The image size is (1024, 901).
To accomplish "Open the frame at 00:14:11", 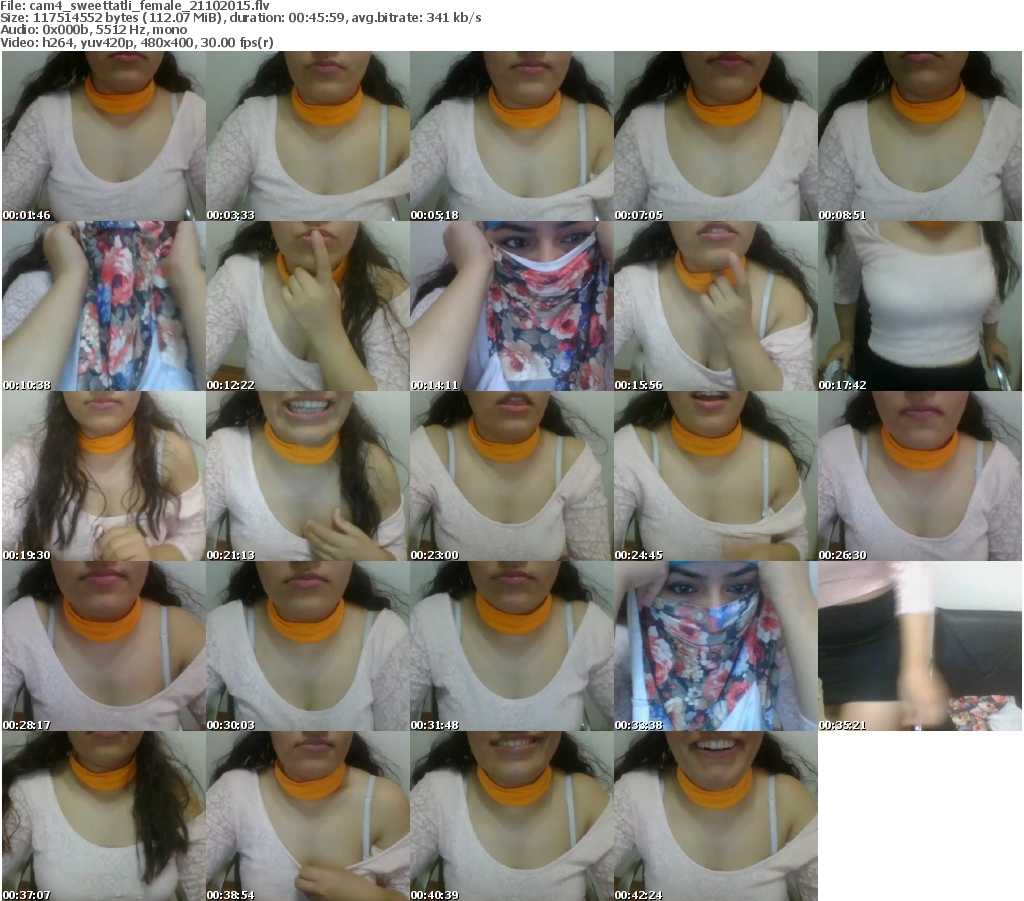I will (512, 306).
